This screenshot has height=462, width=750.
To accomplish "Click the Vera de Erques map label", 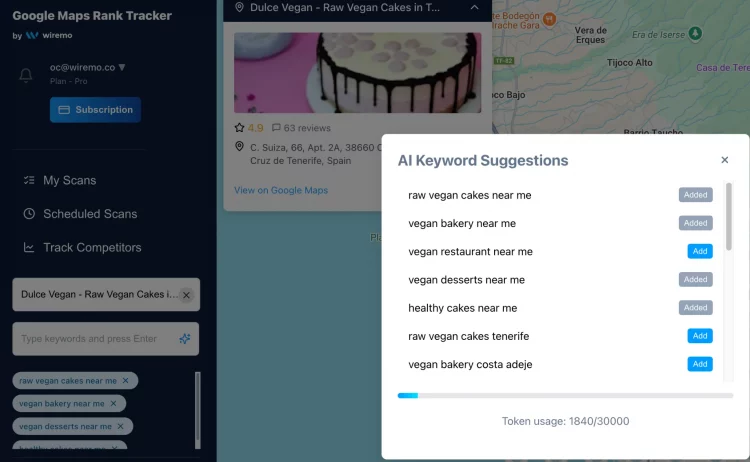I will 591,35.
